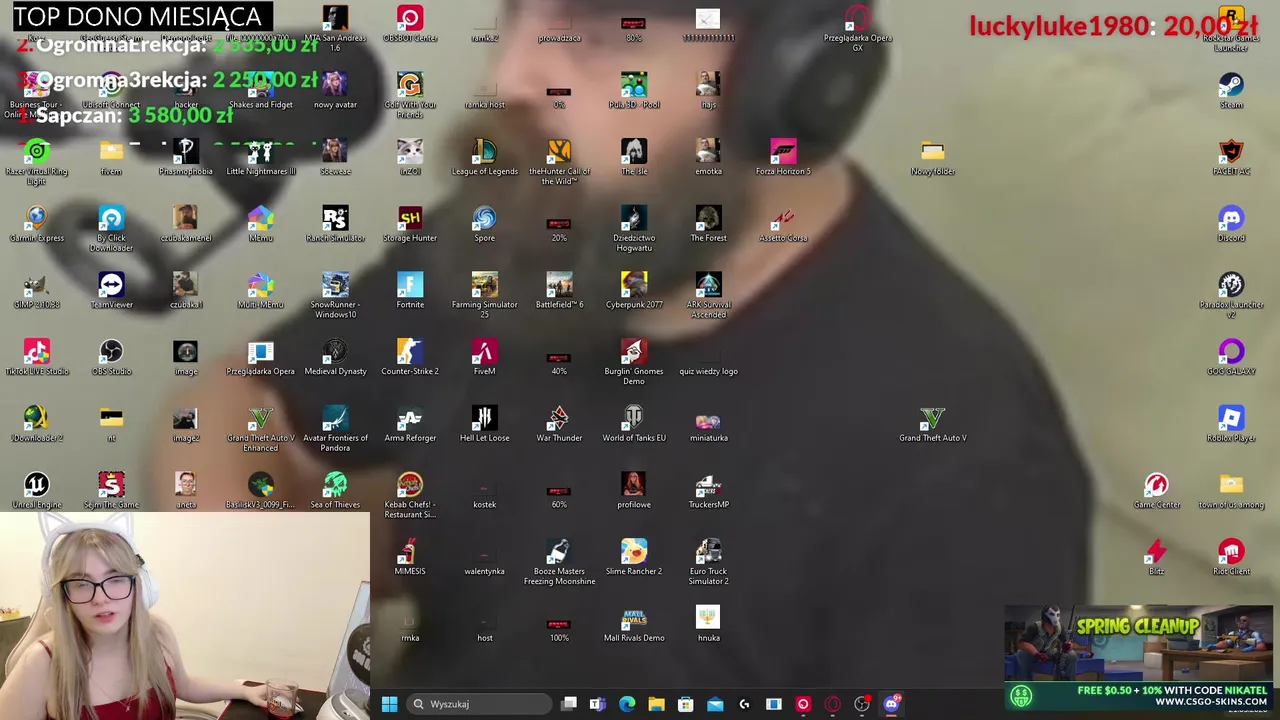Open Microsoft Teams from taskbar

[x=597, y=704]
